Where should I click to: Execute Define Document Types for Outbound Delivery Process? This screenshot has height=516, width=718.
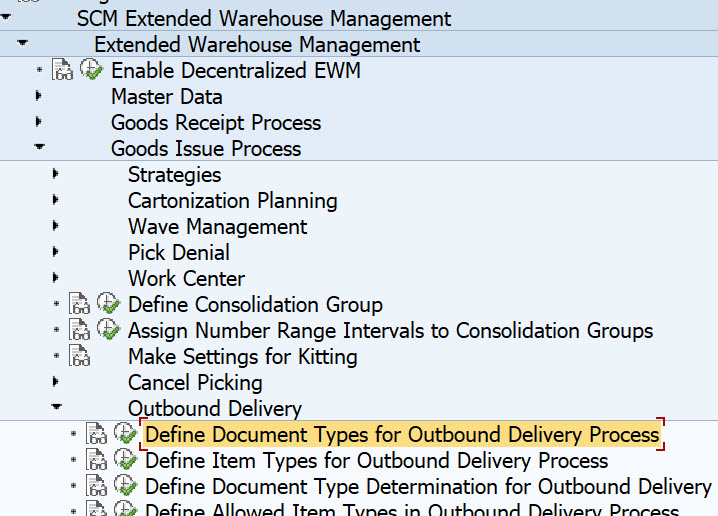point(125,434)
